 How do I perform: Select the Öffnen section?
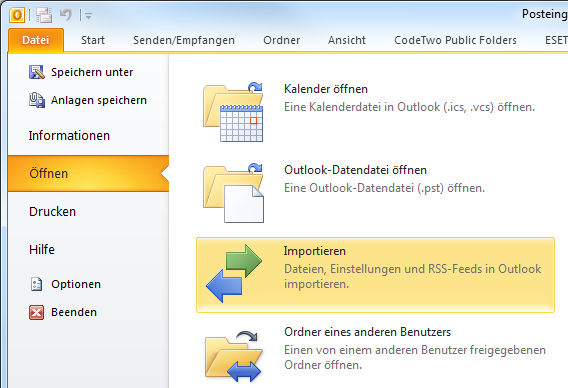click(x=88, y=174)
